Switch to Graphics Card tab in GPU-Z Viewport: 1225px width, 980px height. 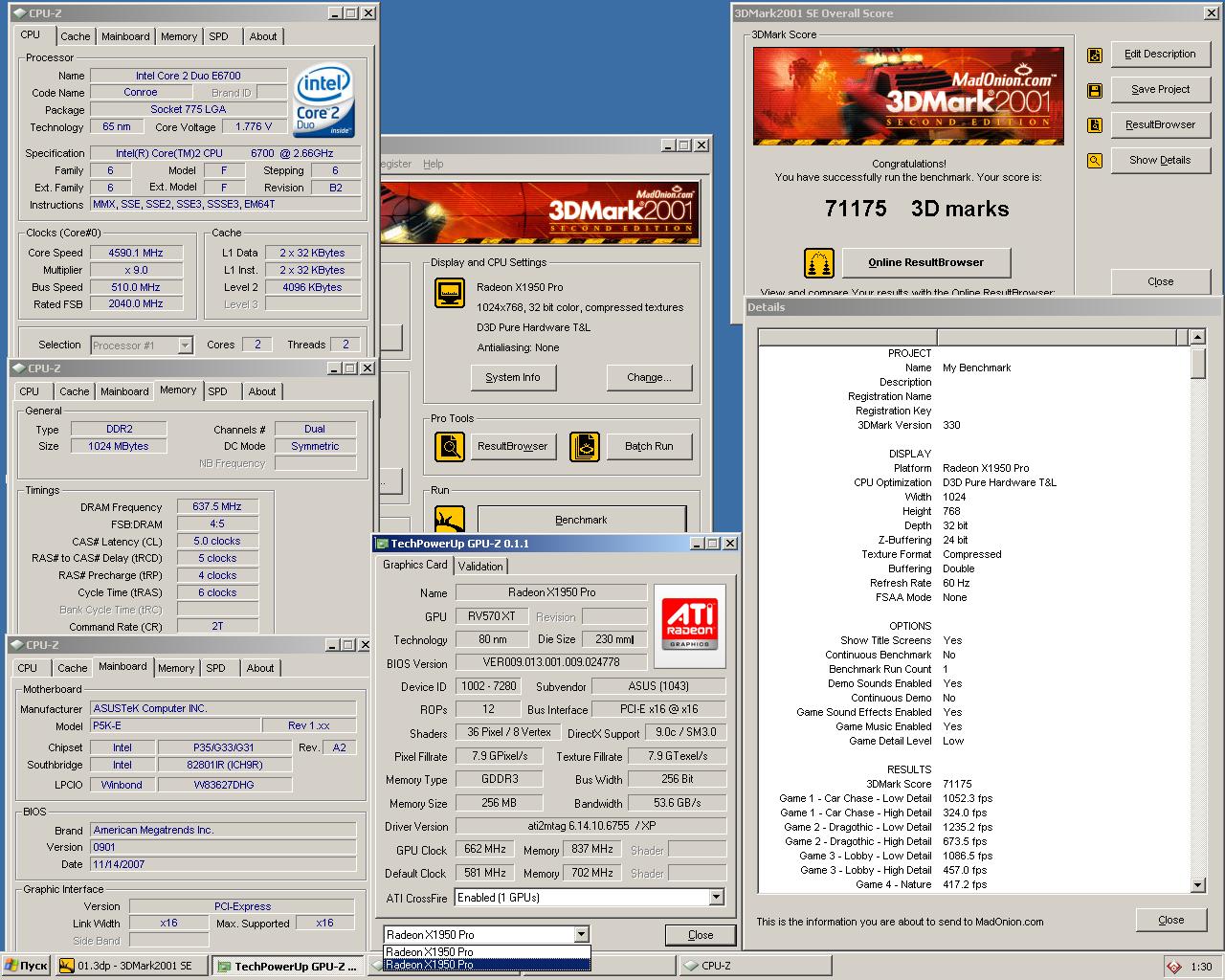pos(415,565)
